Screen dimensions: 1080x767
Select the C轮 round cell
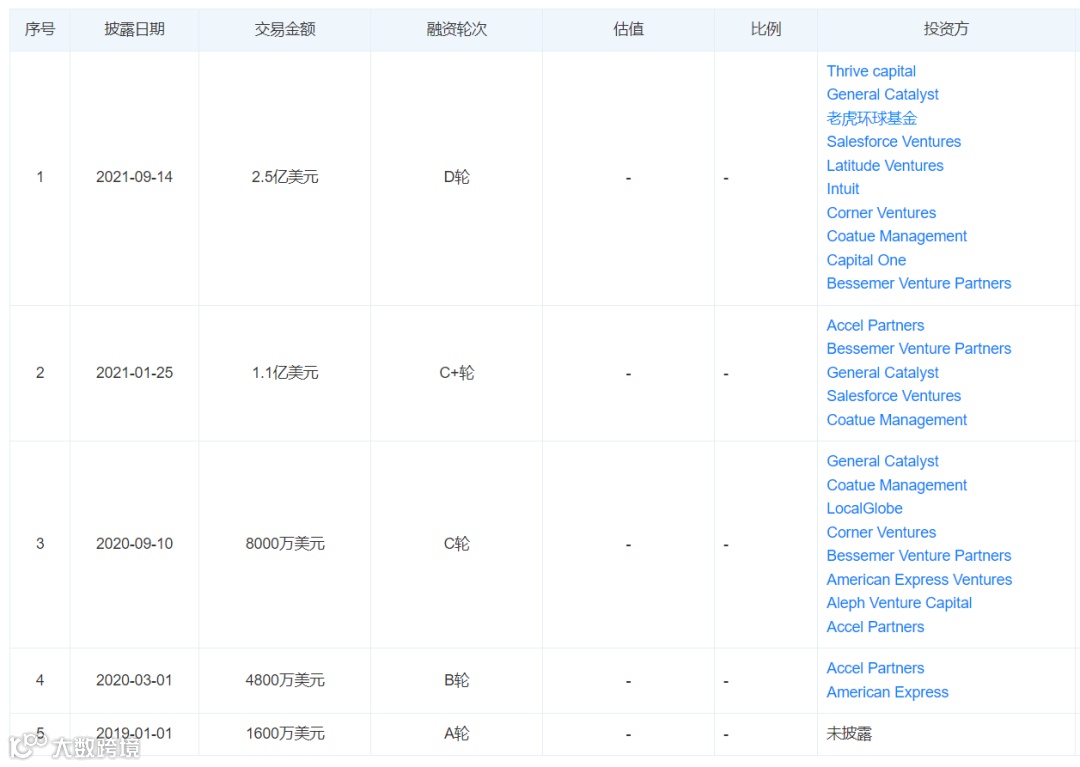coord(457,543)
